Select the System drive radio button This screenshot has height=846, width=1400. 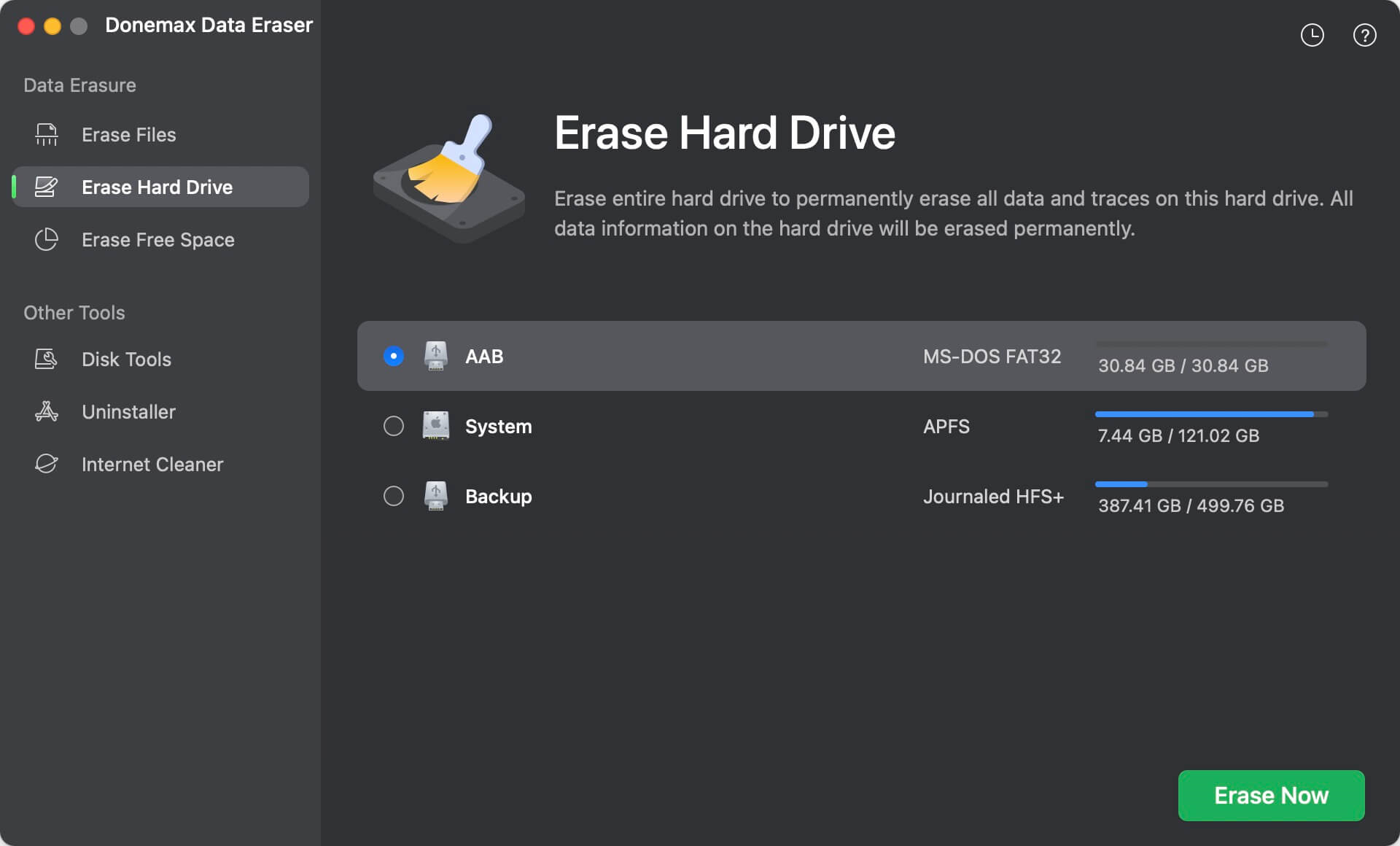point(394,426)
